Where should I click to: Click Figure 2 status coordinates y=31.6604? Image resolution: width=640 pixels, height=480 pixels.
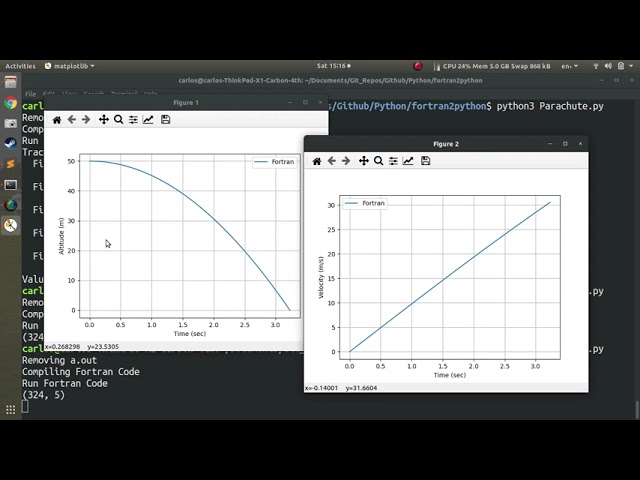pos(361,388)
